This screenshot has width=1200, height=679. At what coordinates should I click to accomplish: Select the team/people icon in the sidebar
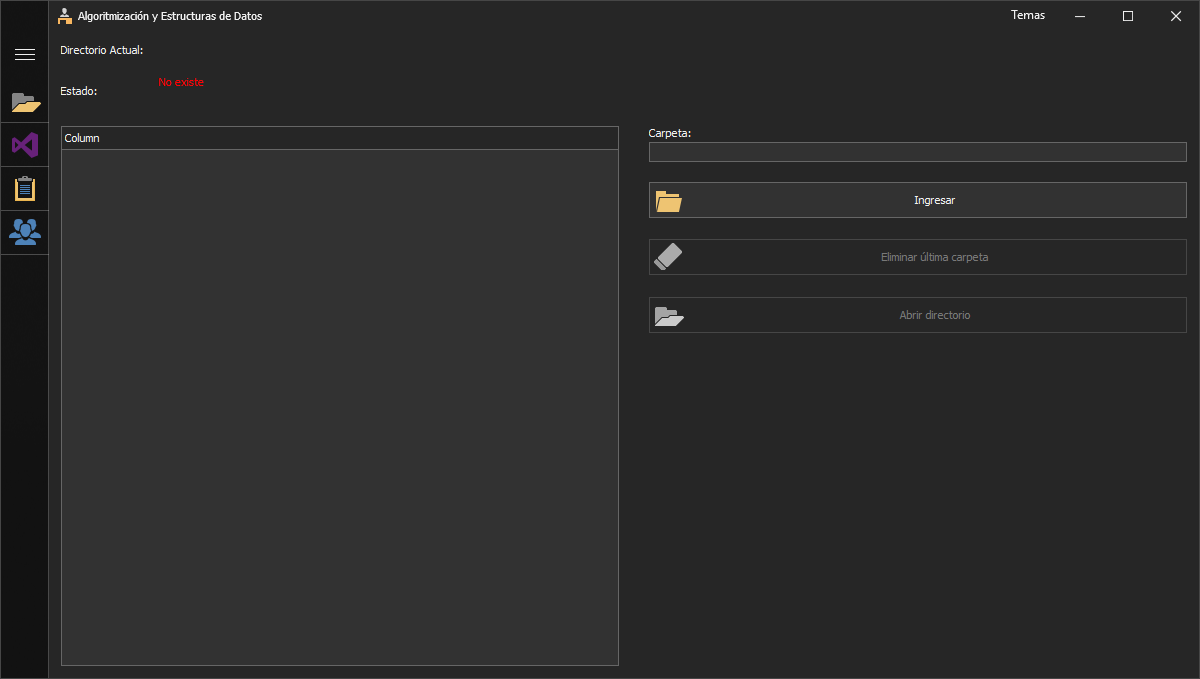tap(24, 231)
